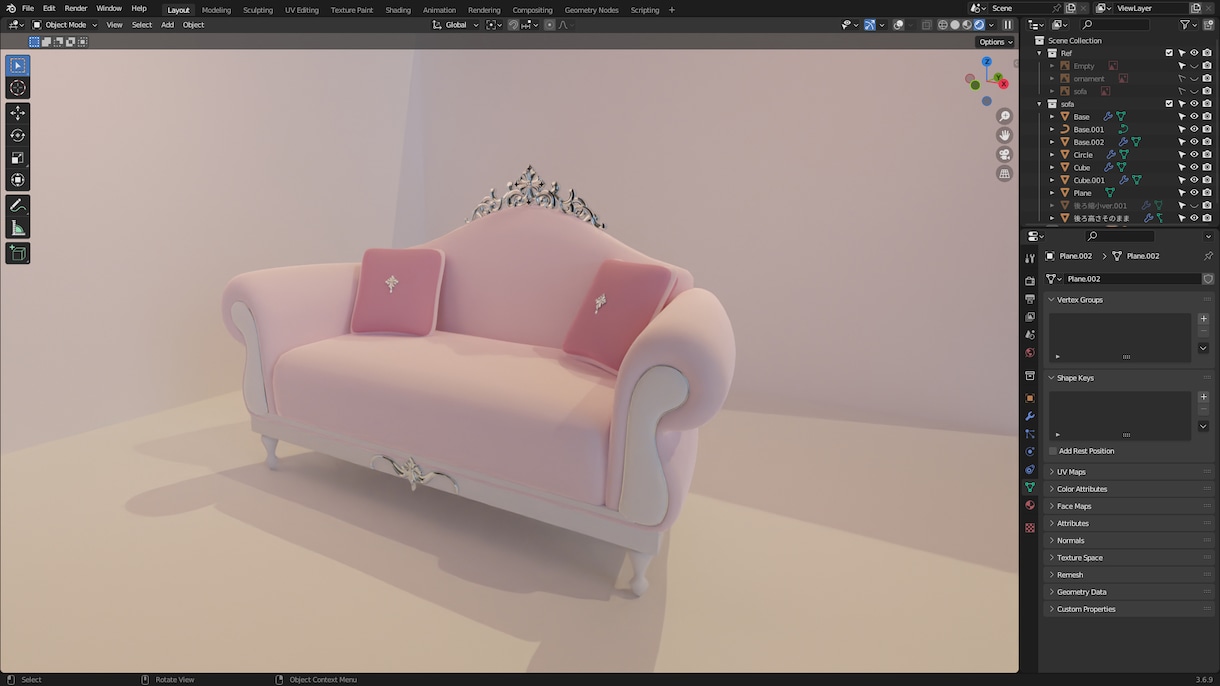Switch to rendered viewport shading

point(980,25)
